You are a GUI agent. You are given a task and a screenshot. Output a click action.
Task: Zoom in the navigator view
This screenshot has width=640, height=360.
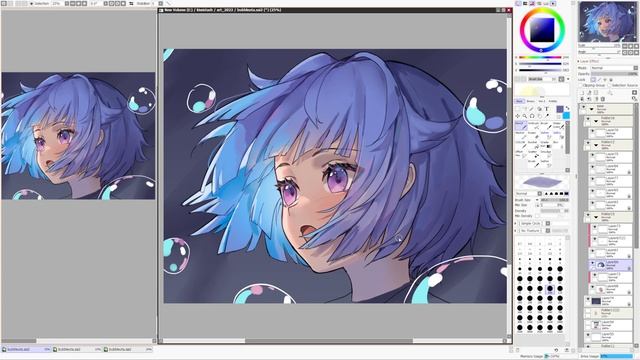coord(630,46)
